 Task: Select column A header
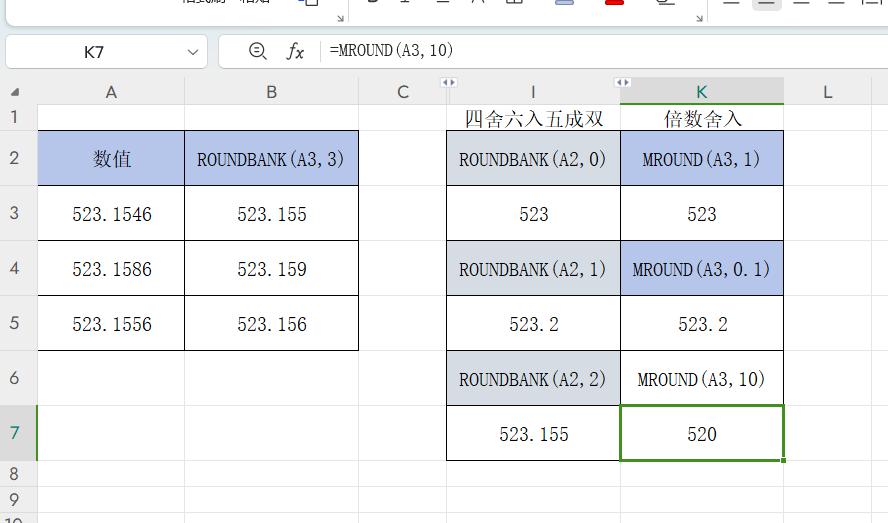click(111, 92)
